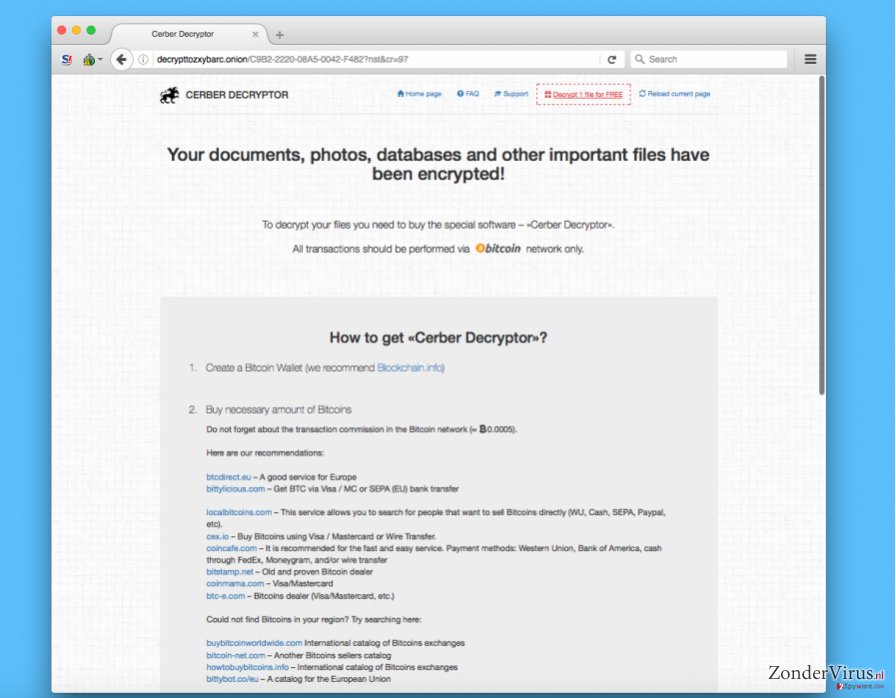This screenshot has height=698, width=896.
Task: Click the page vertical scrollbar thumb
Action: (821, 235)
